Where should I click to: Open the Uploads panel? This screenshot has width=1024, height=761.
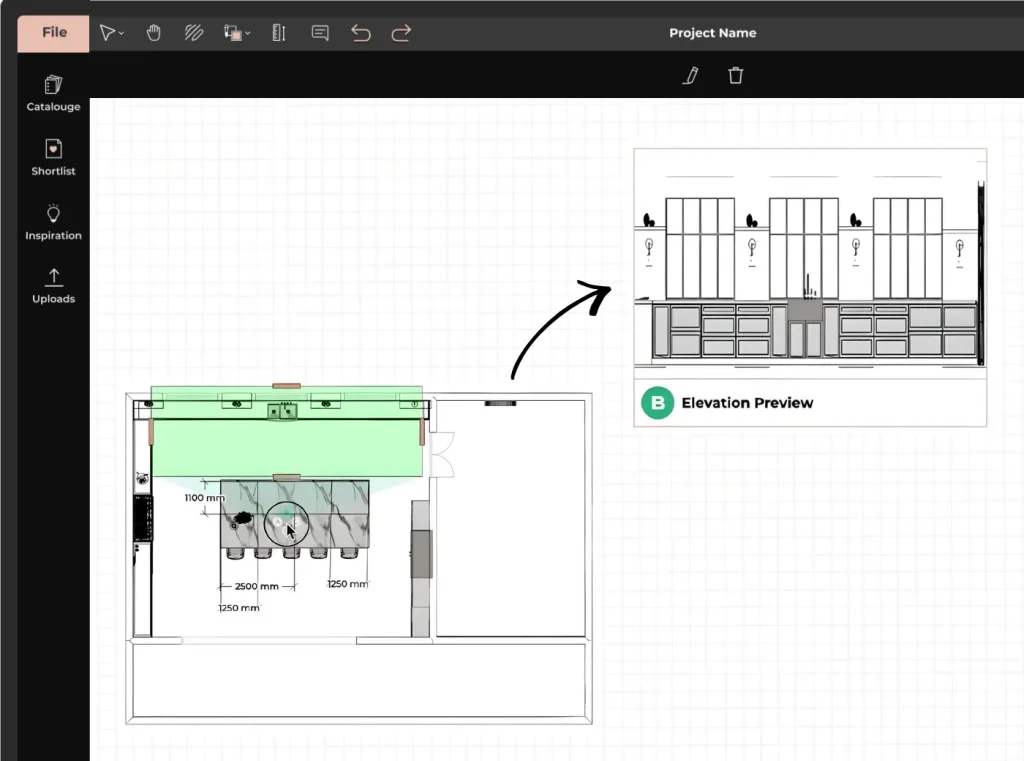[54, 285]
